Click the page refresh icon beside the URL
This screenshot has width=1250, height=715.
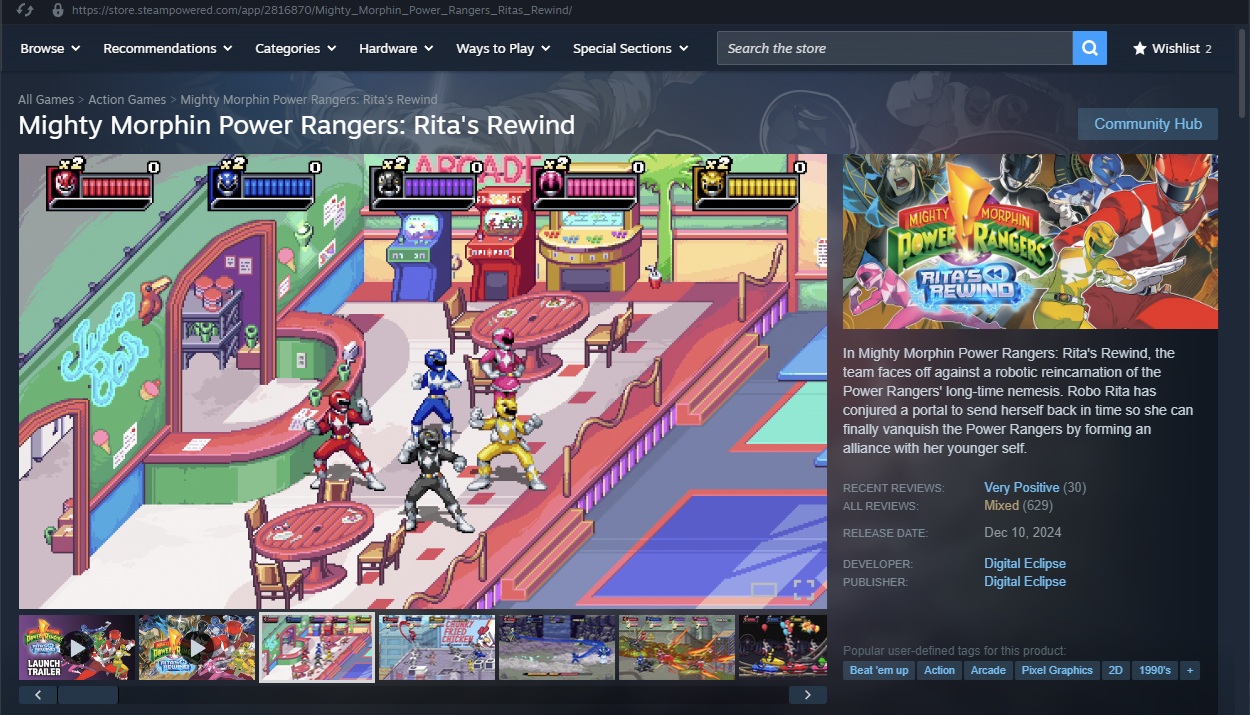[x=26, y=10]
